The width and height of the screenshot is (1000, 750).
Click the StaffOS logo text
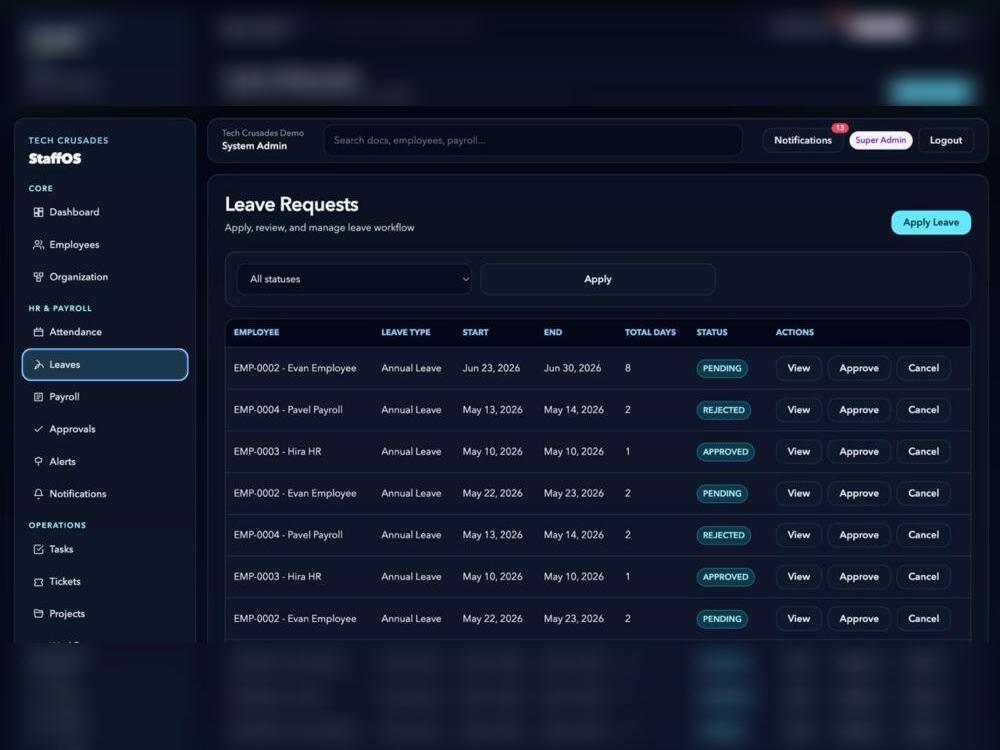(x=55, y=159)
